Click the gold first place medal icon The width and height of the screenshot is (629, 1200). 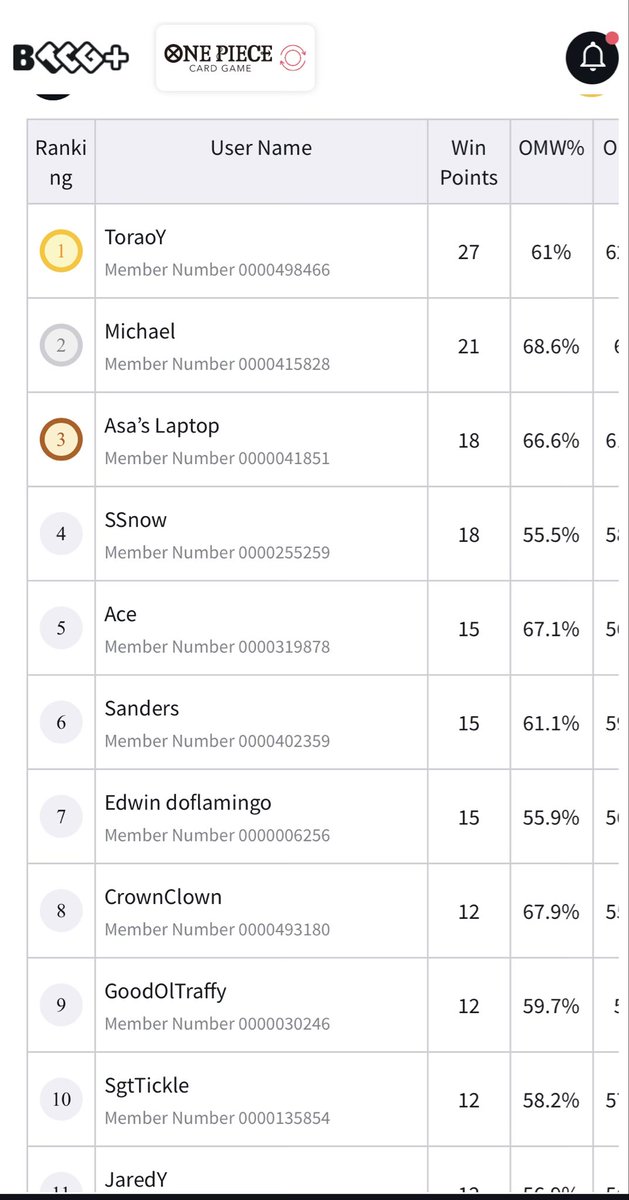pyautogui.click(x=61, y=251)
